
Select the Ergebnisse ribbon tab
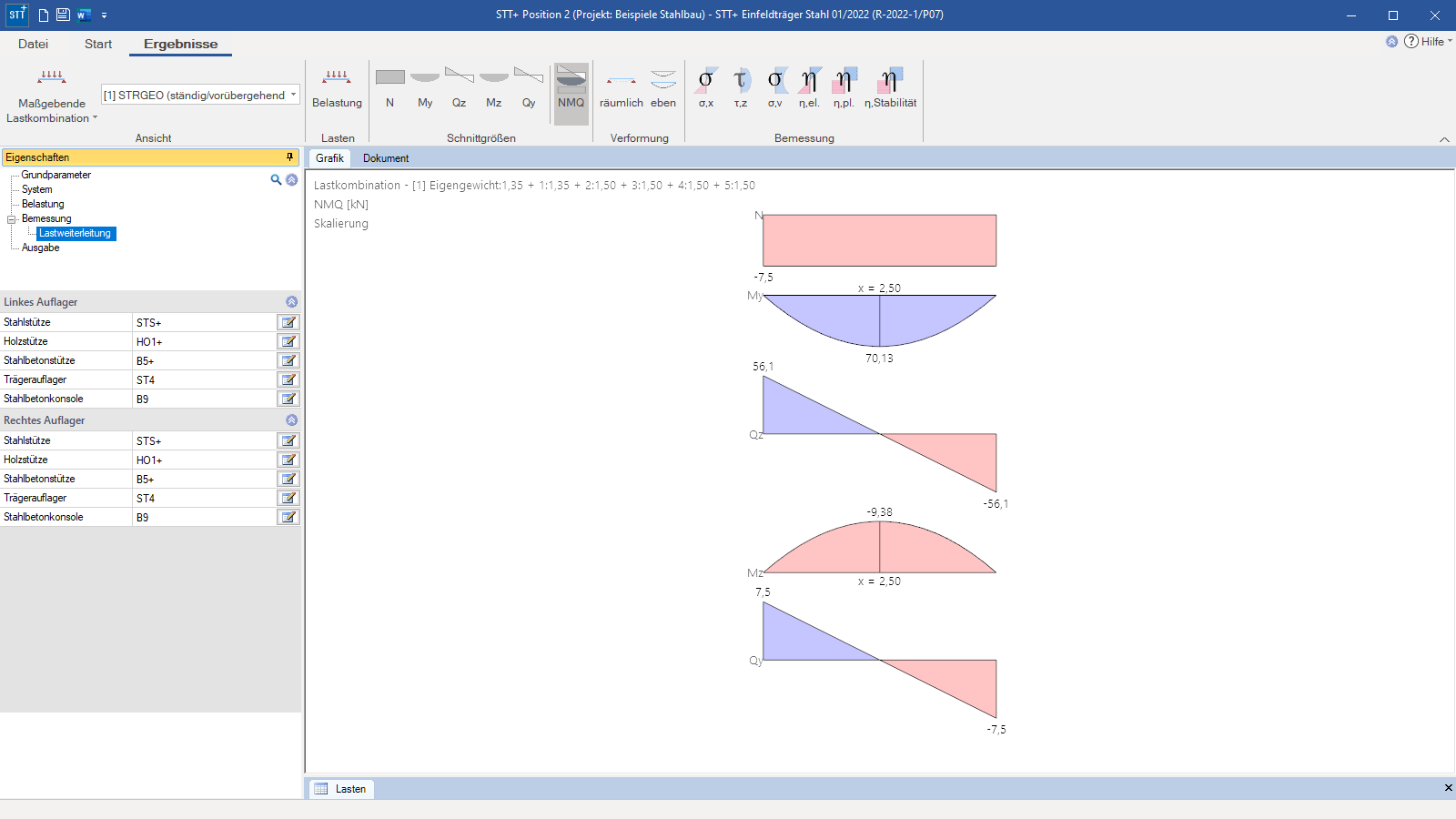[x=180, y=44]
